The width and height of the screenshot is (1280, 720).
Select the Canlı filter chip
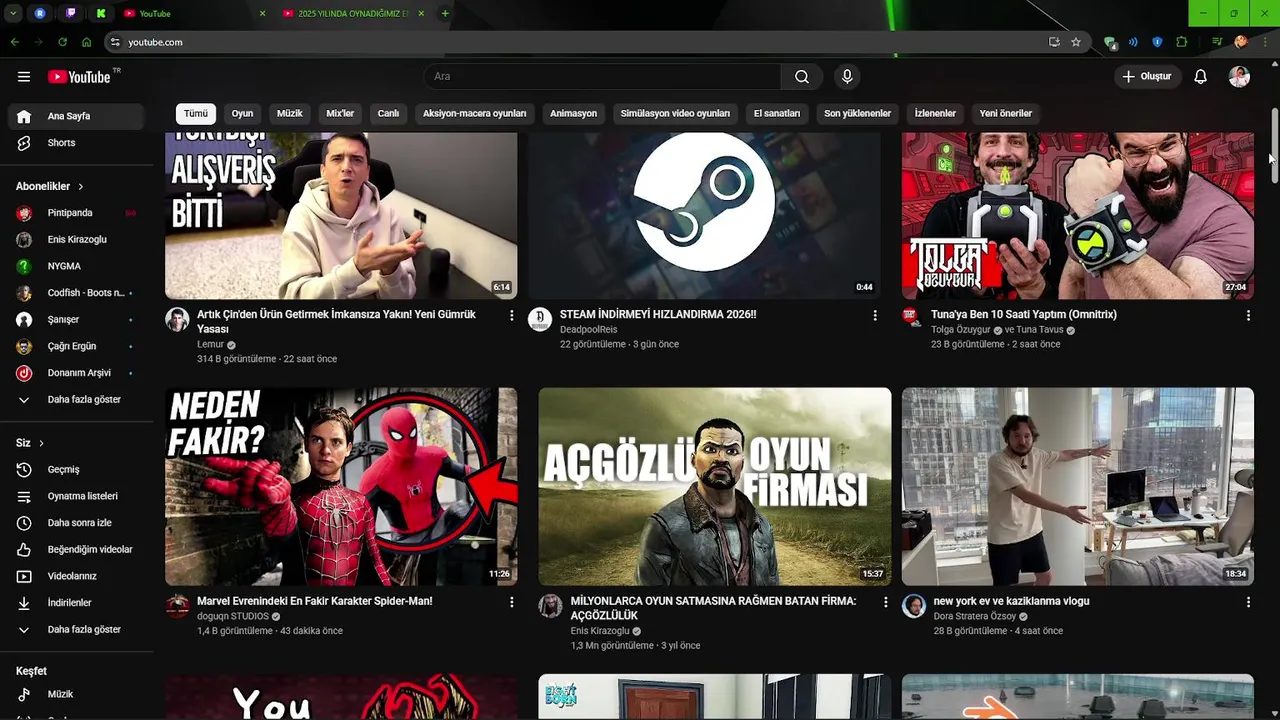(x=388, y=114)
